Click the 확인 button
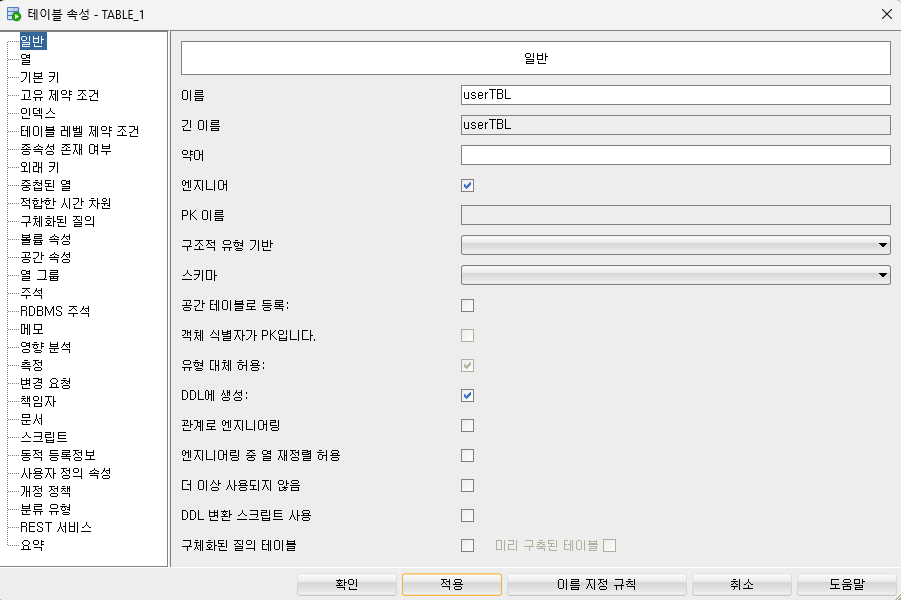901x600 pixels. [x=346, y=584]
